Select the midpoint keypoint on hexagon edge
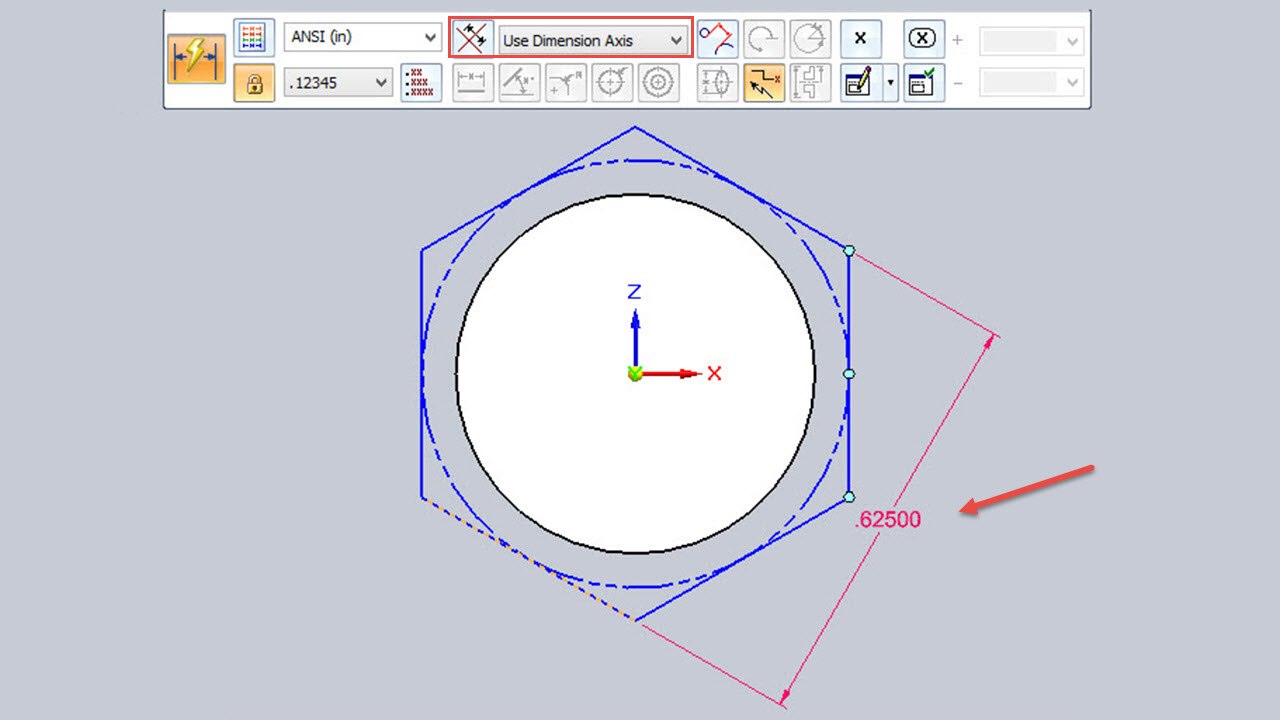1280x720 pixels. (849, 374)
